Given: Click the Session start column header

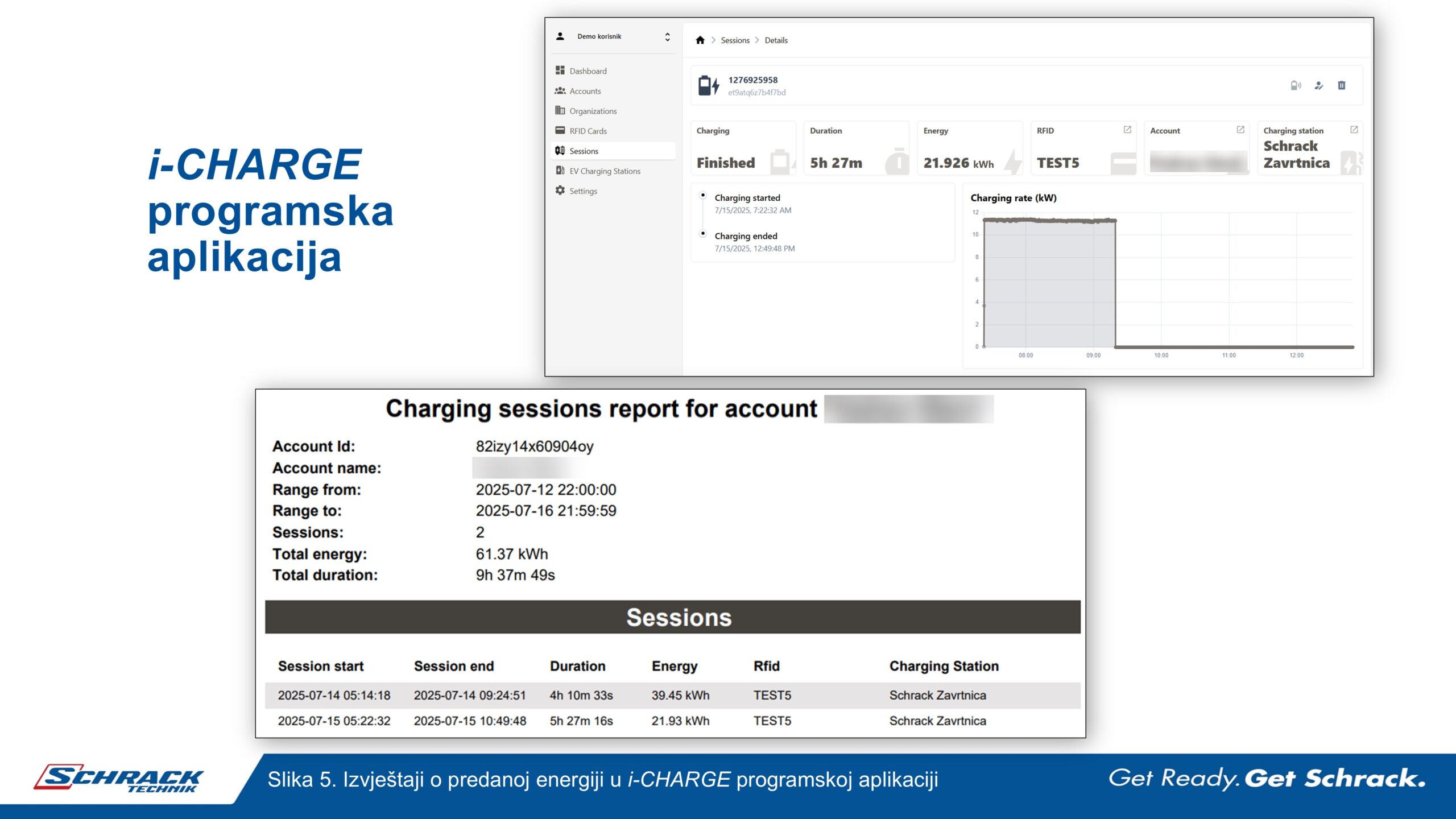Looking at the screenshot, I should point(320,666).
